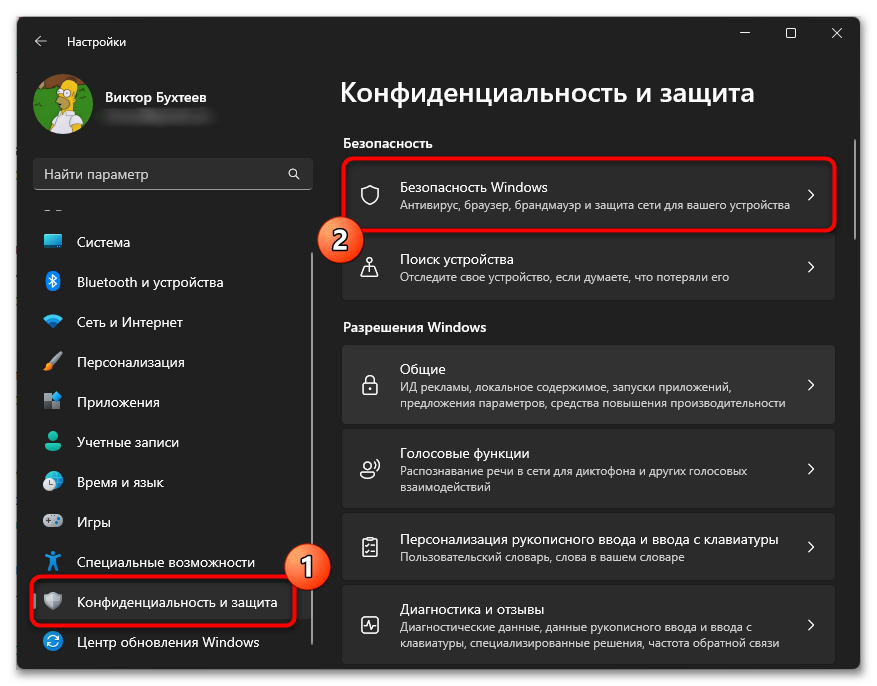The image size is (877, 686).
Task: Open Центр обновления Windows section
Action: click(x=172, y=642)
